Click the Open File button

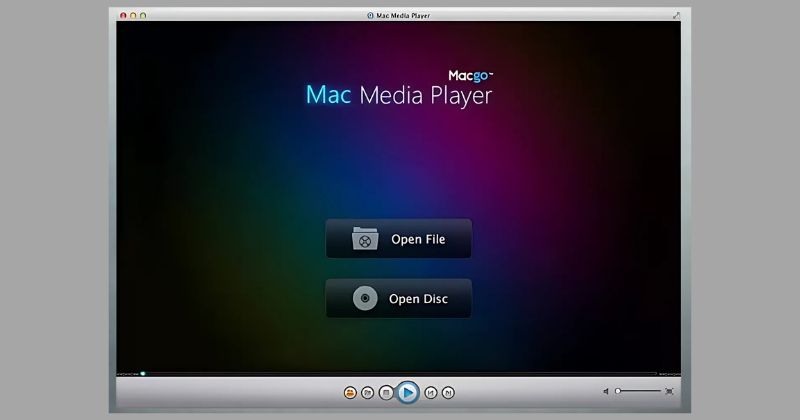point(398,238)
